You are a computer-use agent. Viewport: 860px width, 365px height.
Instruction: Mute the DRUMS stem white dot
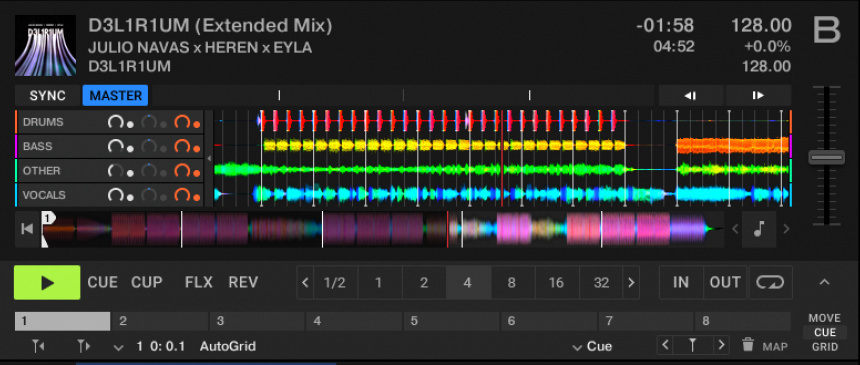tap(131, 125)
